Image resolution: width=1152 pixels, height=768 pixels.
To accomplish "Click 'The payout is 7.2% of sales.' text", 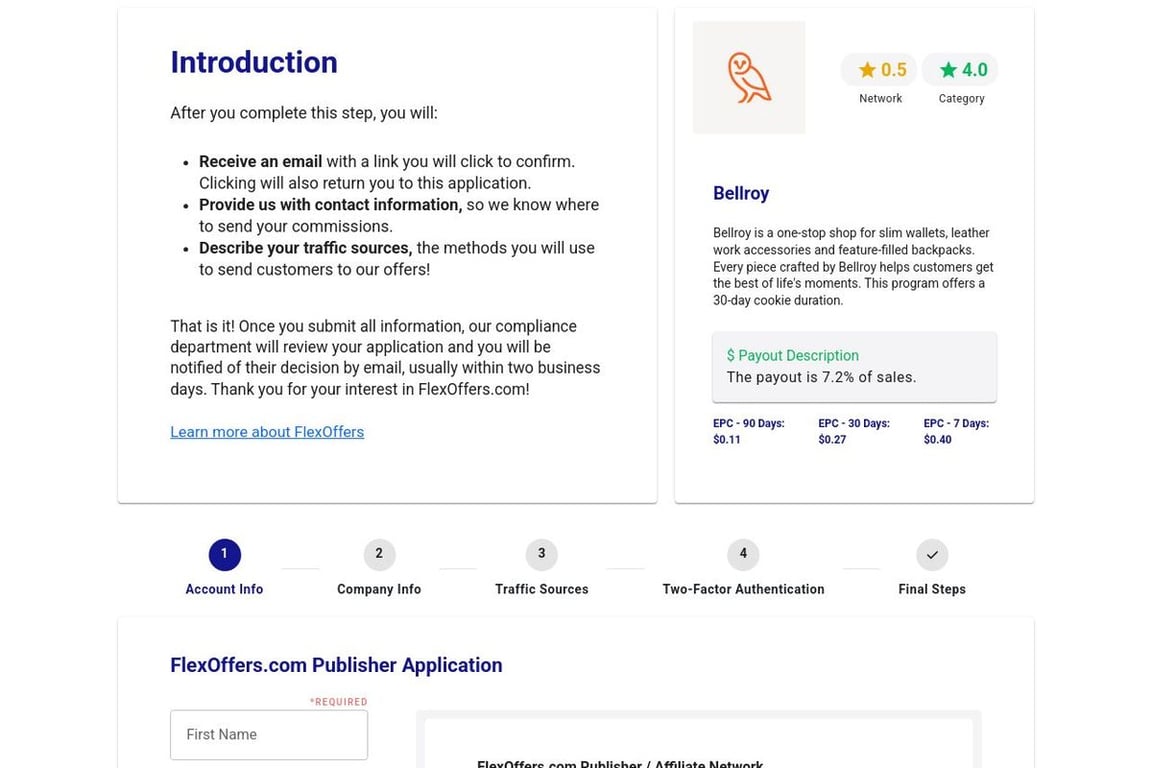I will (821, 377).
